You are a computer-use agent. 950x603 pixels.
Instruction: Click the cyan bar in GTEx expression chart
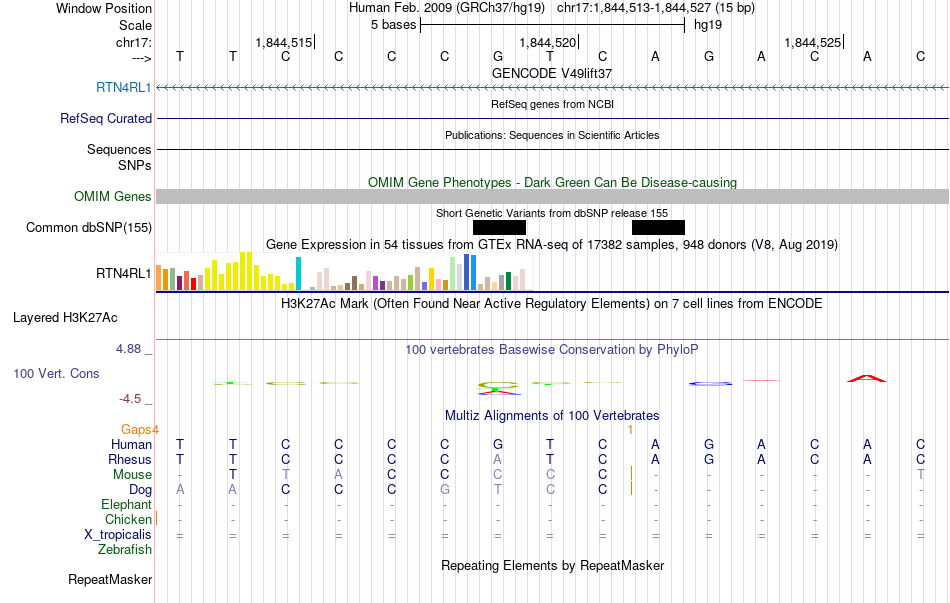298,274
